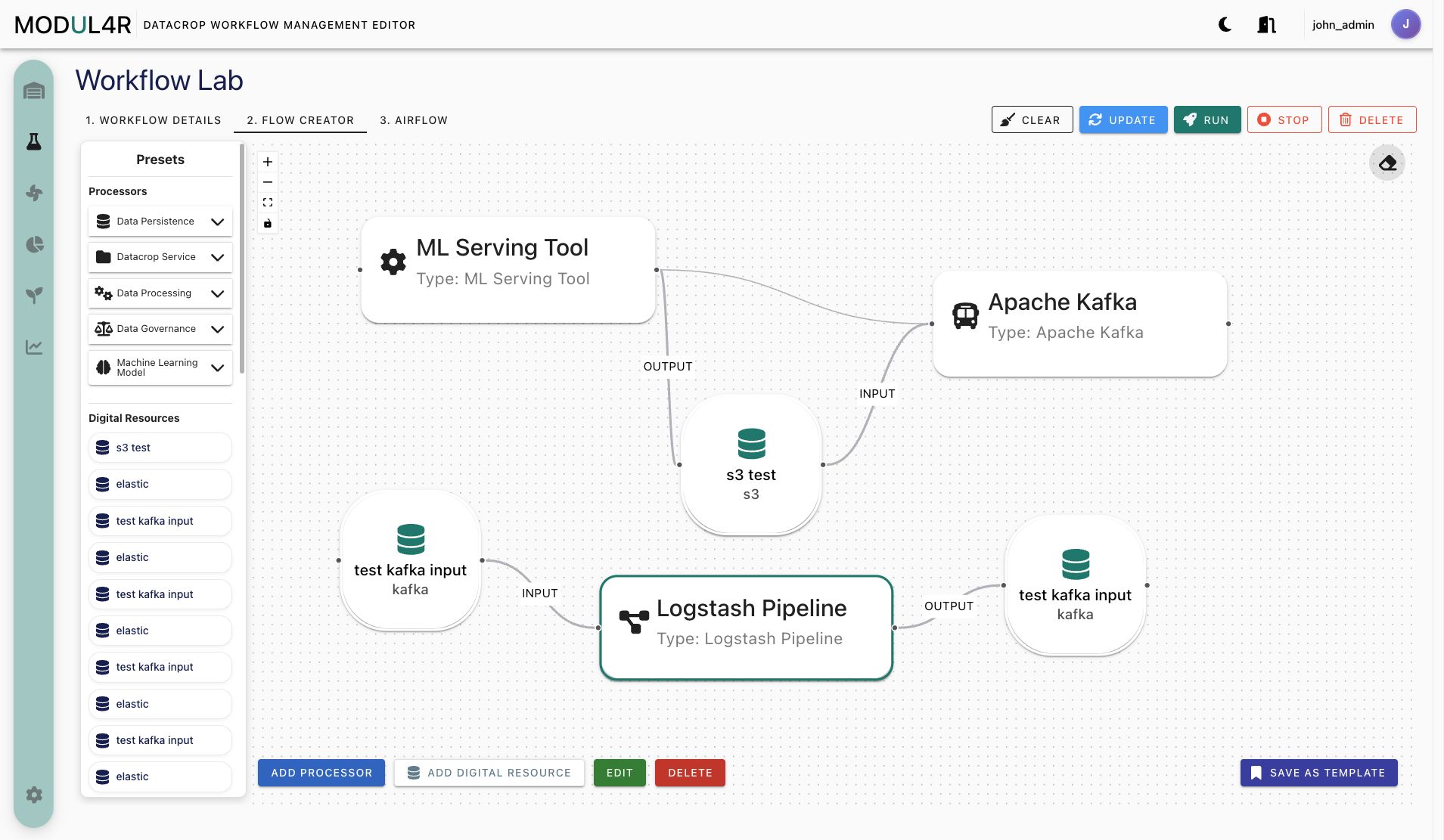Click OUTPUT label after Logstash Pipeline
The height and width of the screenshot is (840, 1444).
pyautogui.click(x=949, y=606)
